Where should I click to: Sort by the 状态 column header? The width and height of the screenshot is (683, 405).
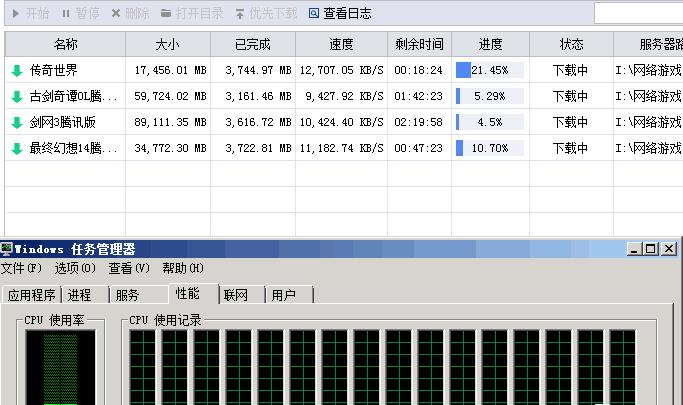[x=571, y=44]
